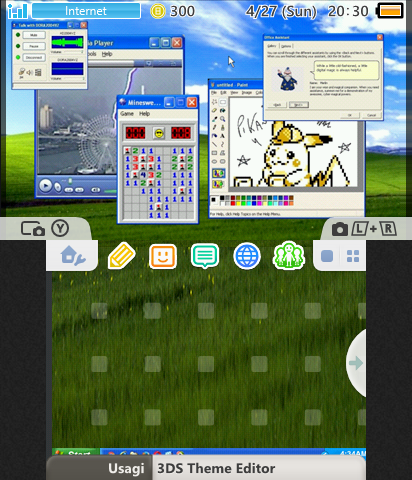412x480 pixels.
Task: Pick the yellow swatch in Paint palette
Action: (238, 203)
